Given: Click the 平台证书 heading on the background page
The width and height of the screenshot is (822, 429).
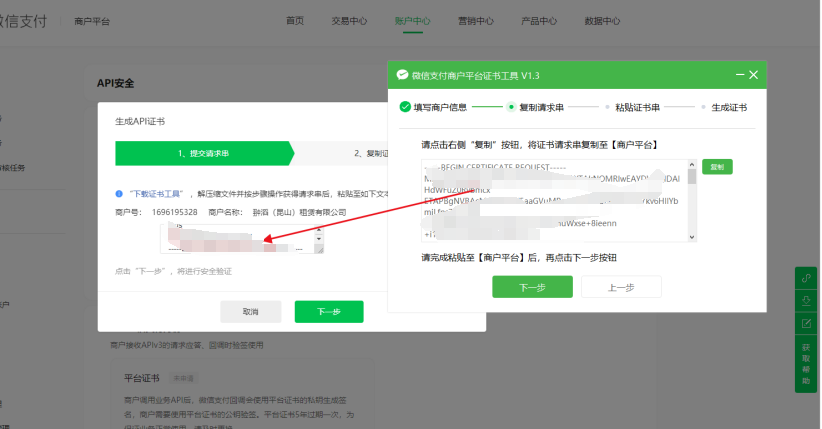Looking at the screenshot, I should click(142, 378).
